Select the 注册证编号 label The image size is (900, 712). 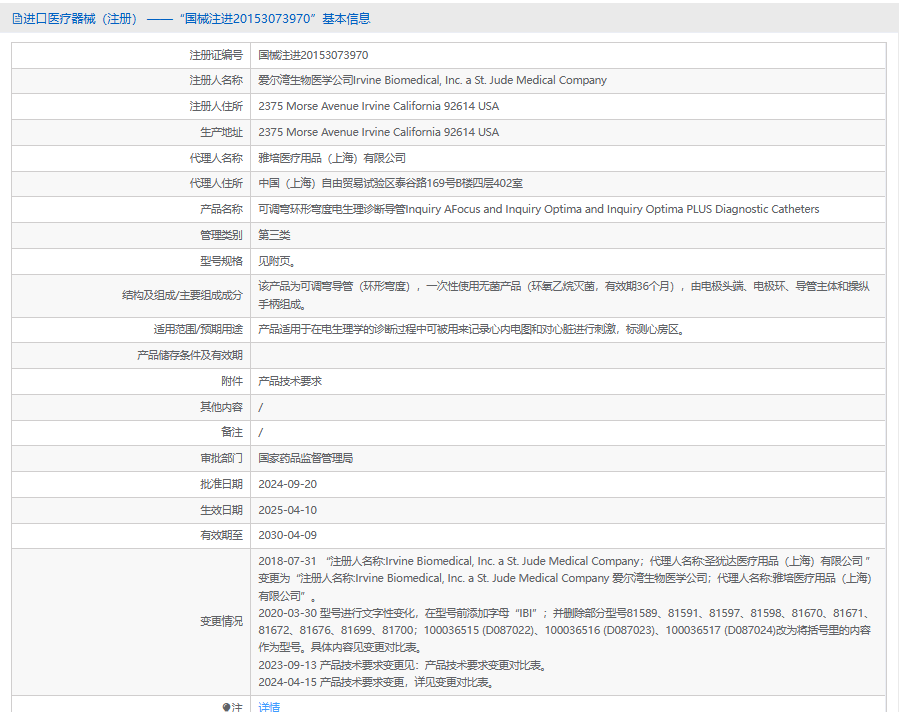pos(216,55)
